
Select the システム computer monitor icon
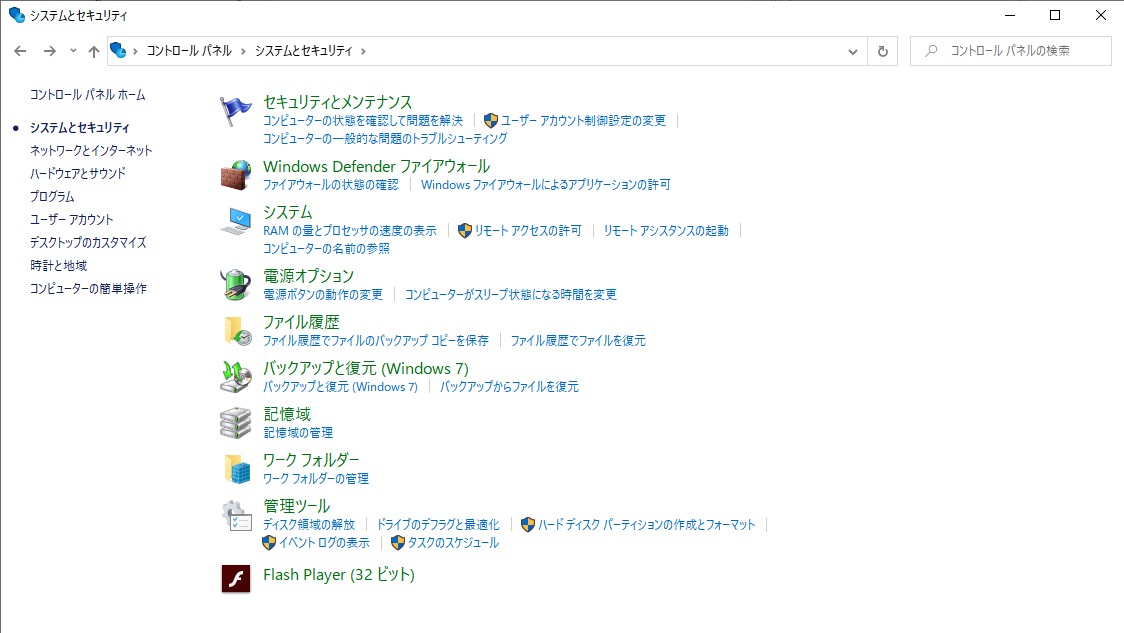click(x=236, y=221)
